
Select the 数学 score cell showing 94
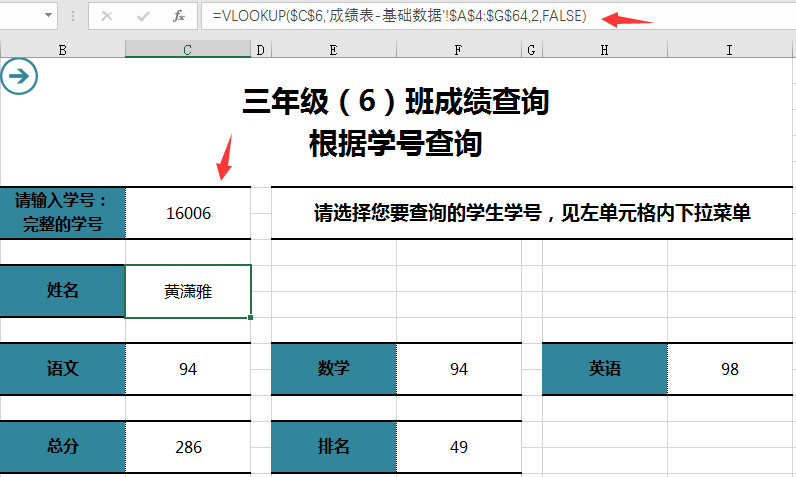coord(458,369)
